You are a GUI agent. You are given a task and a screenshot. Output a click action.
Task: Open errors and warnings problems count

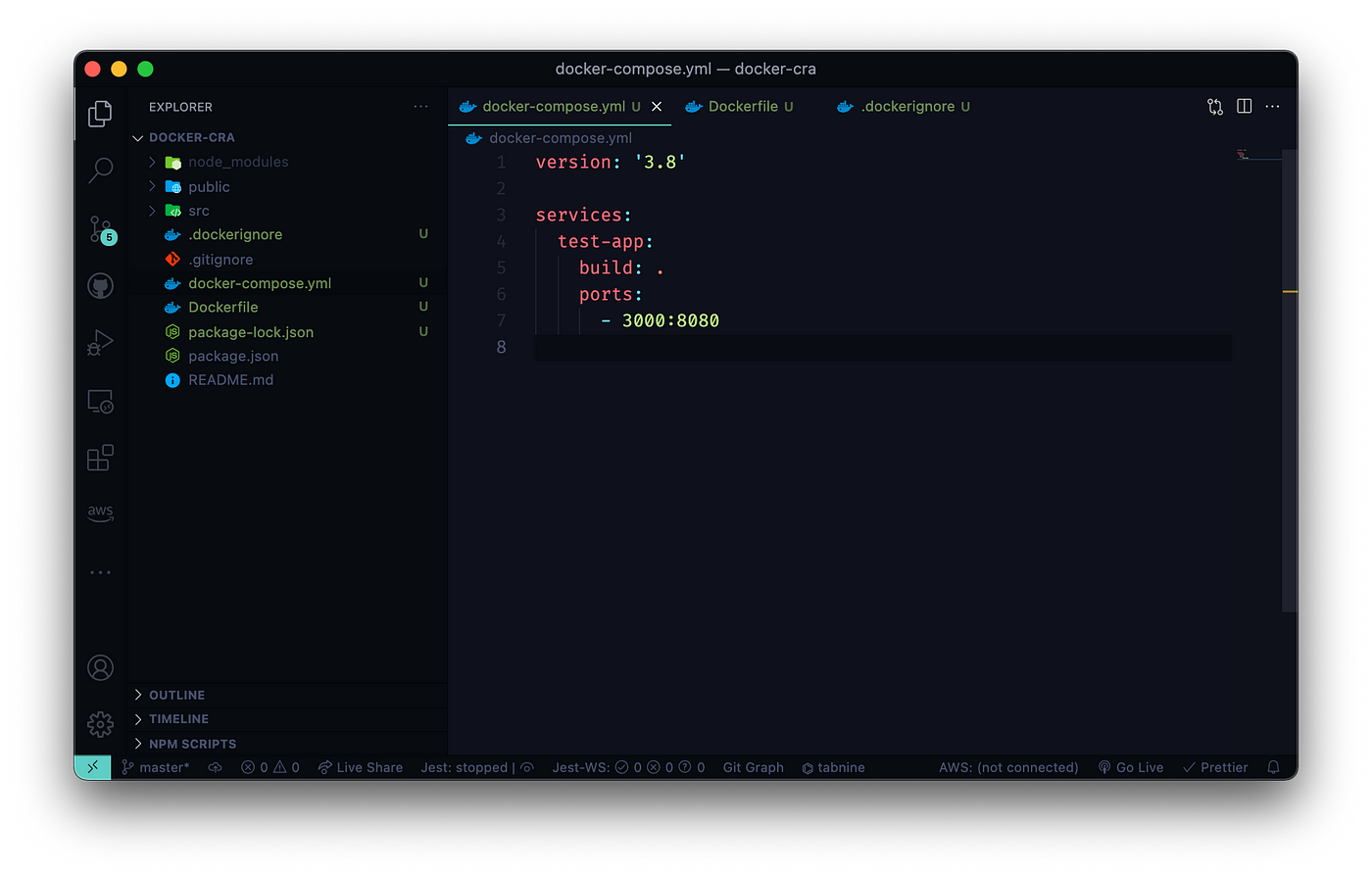coord(270,767)
